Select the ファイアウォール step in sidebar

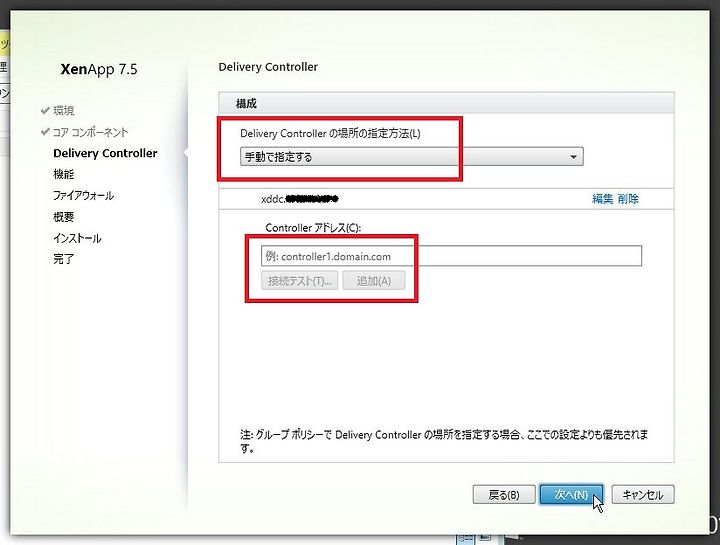point(84,196)
